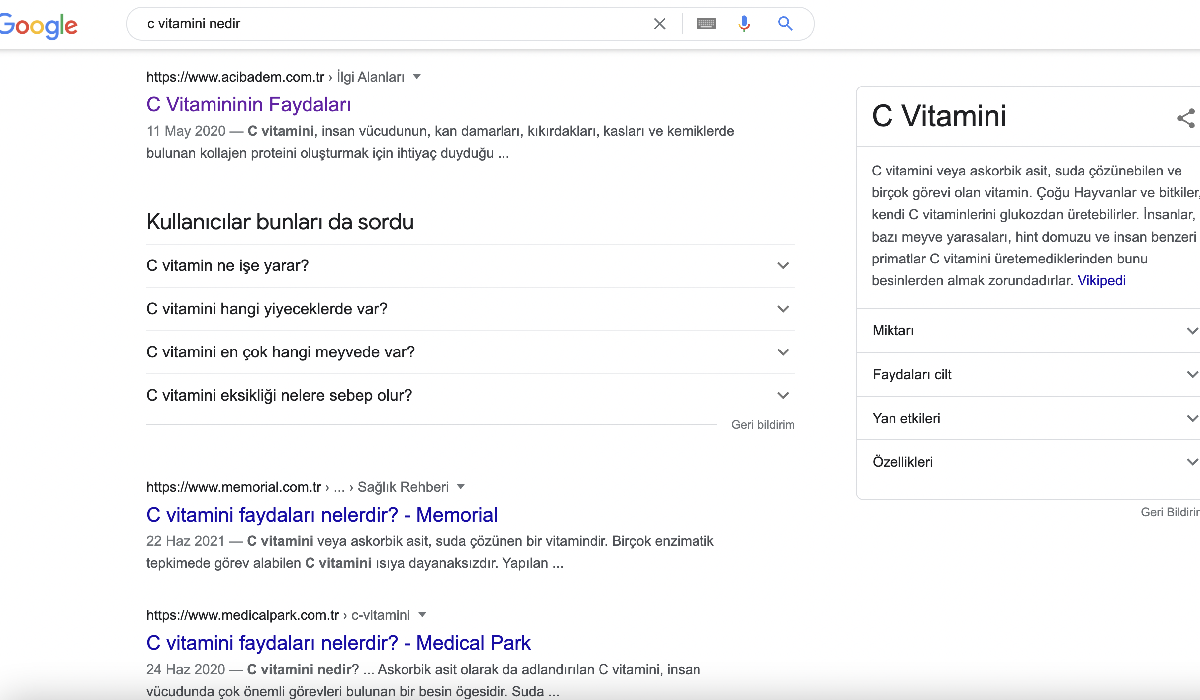Clear the search box text
Viewport: 1200px width, 700px height.
(x=659, y=24)
